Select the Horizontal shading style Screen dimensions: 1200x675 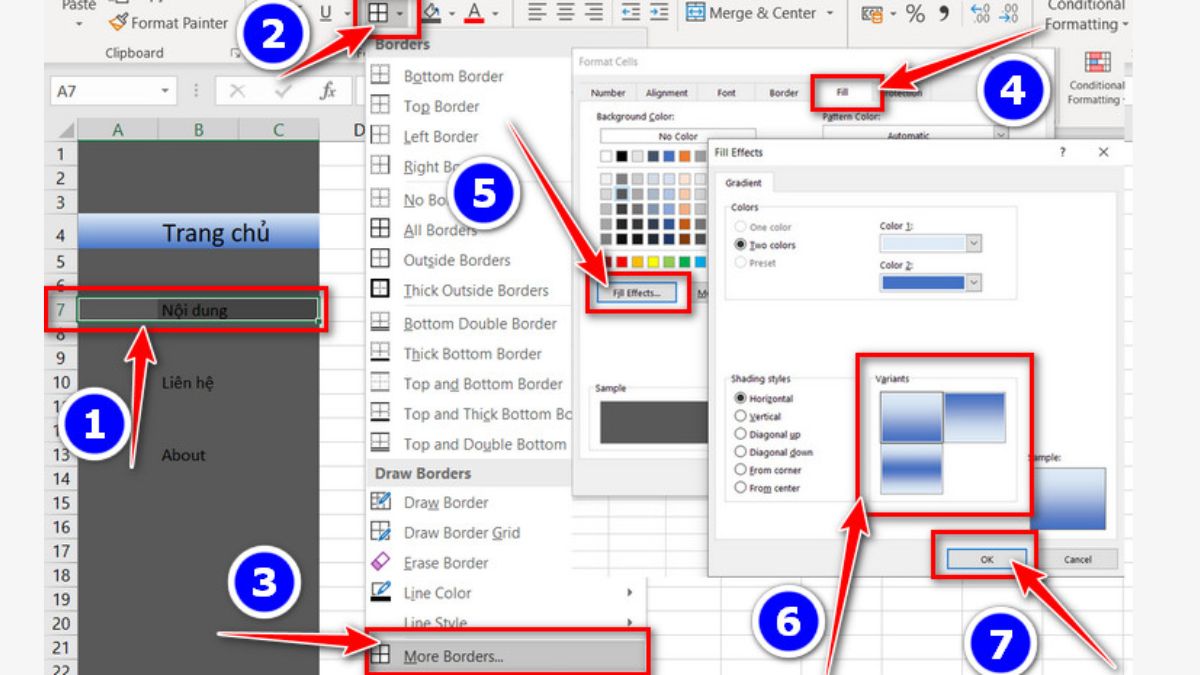[741, 398]
